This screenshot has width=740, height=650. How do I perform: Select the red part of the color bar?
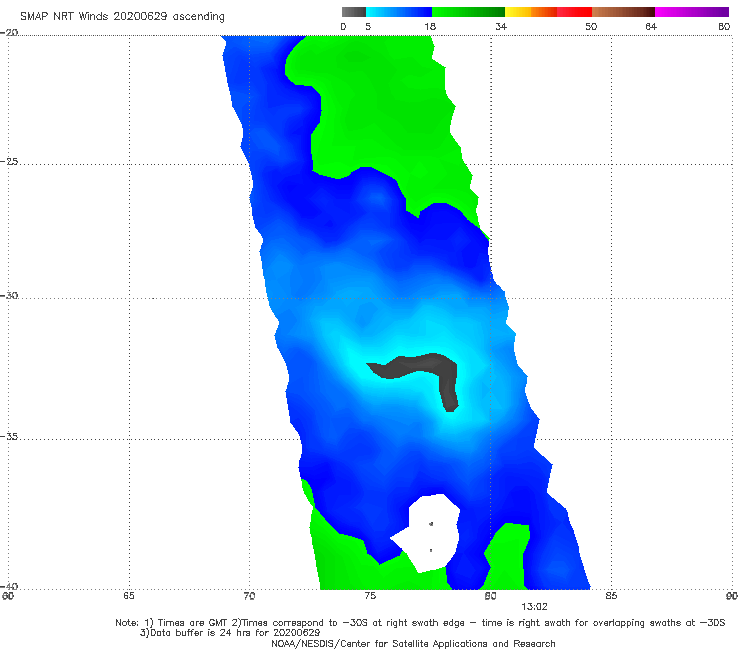[x=574, y=12]
